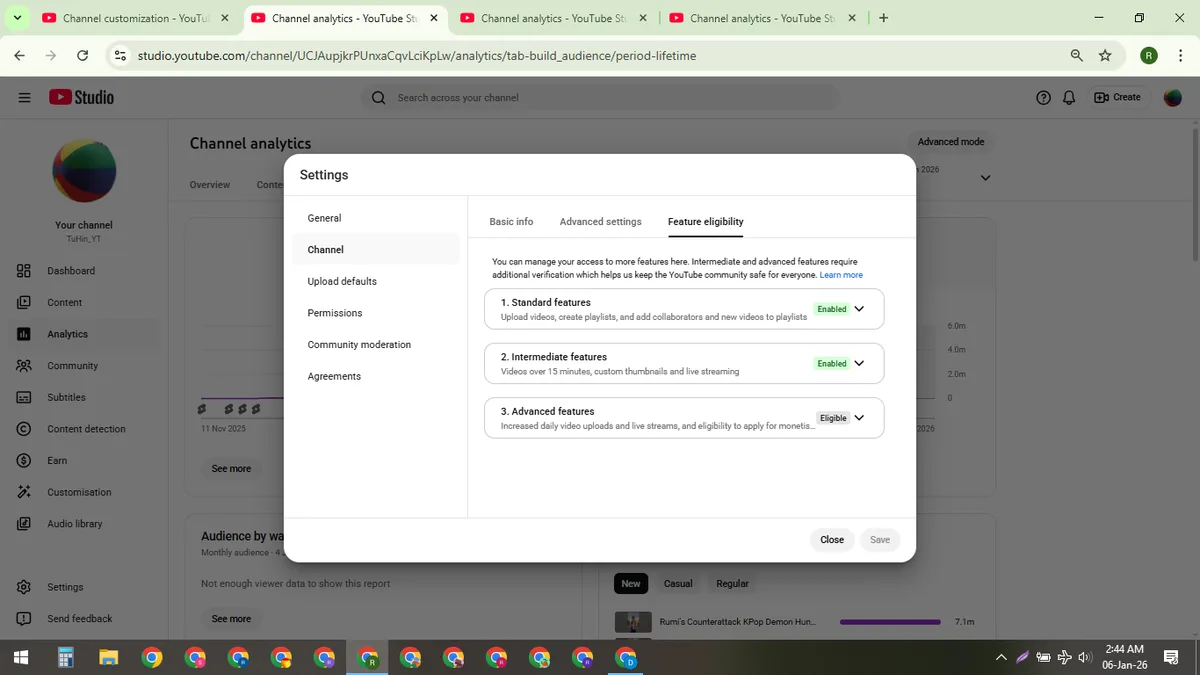Viewport: 1200px width, 675px height.
Task: Click the Send feedback icon
Action: click(x=24, y=619)
